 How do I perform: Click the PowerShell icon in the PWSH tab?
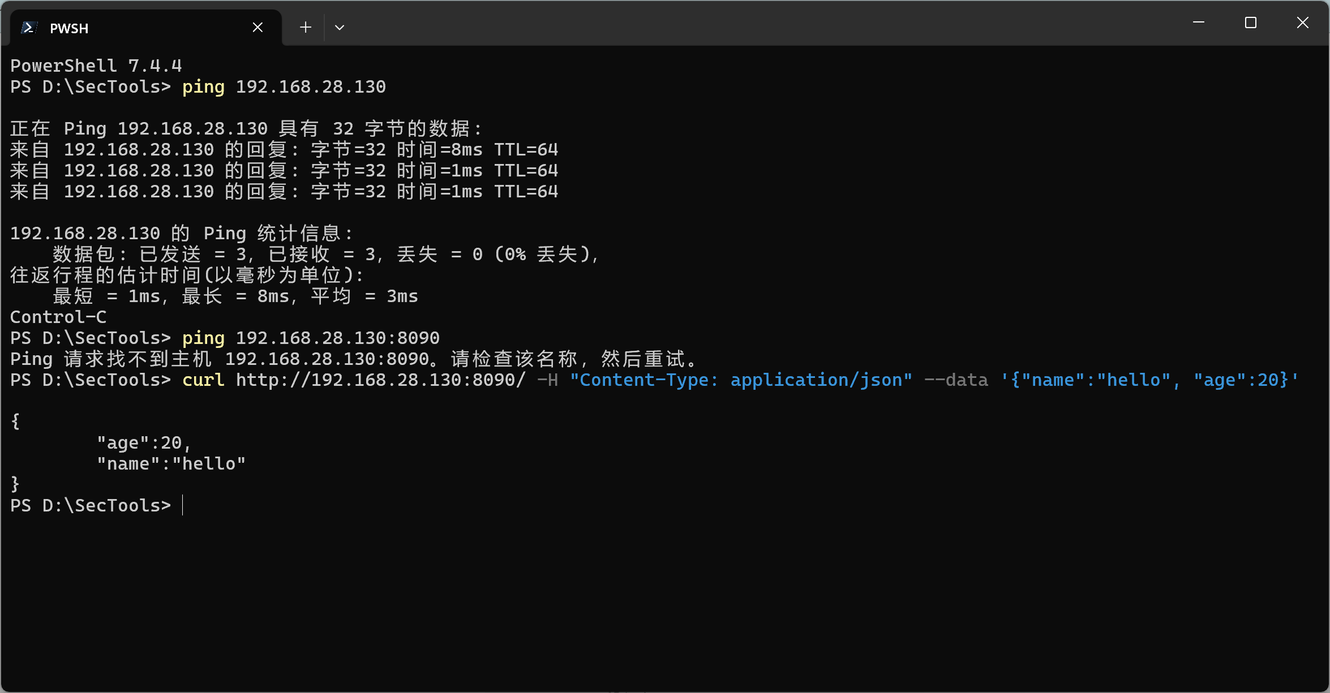click(29, 27)
